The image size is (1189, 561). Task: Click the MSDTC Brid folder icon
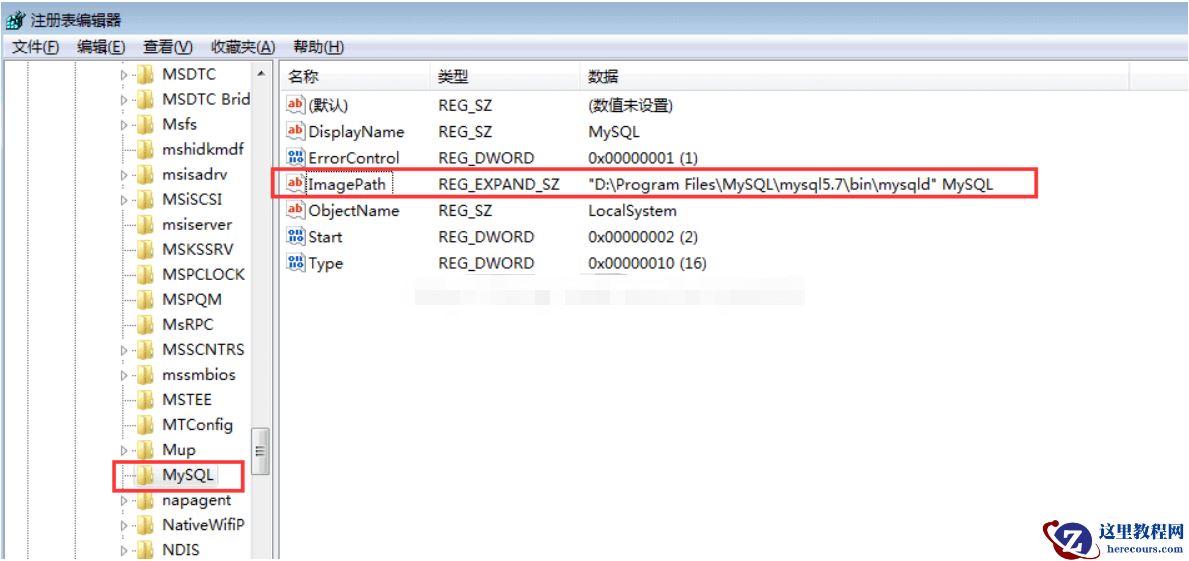click(144, 100)
